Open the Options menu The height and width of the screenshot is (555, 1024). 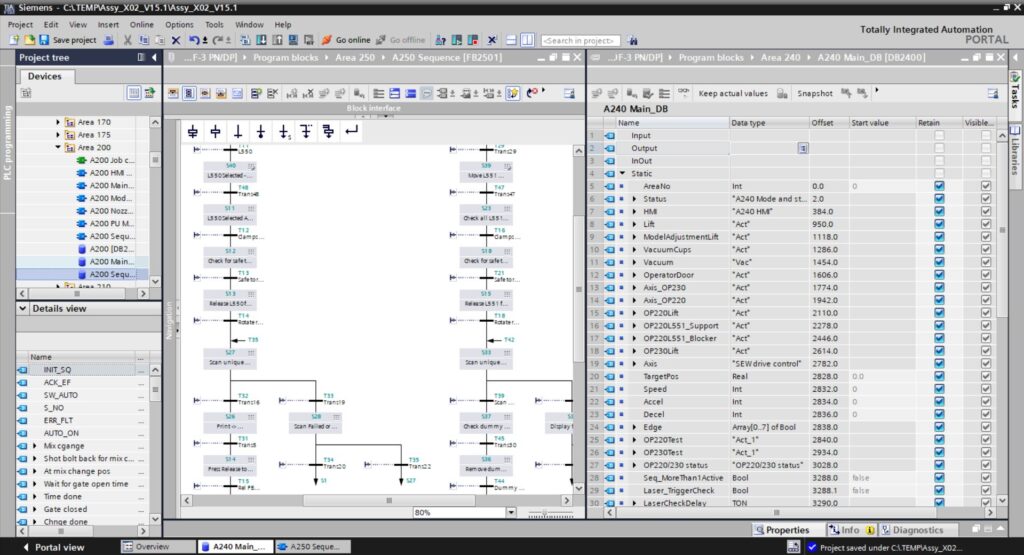point(179,24)
